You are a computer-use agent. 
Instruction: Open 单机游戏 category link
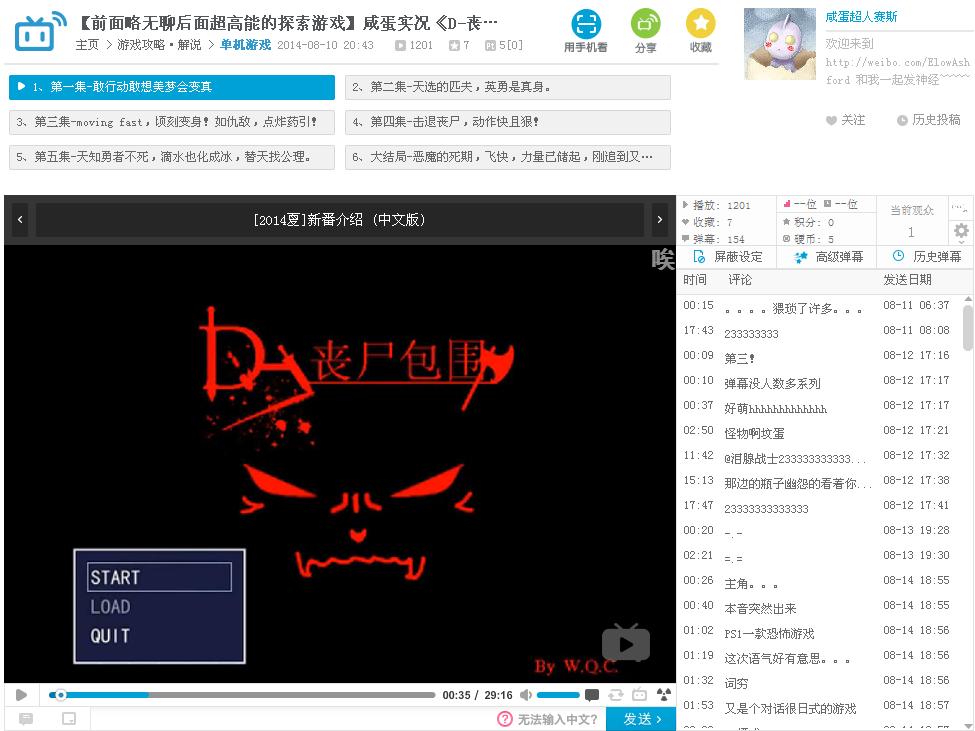246,45
